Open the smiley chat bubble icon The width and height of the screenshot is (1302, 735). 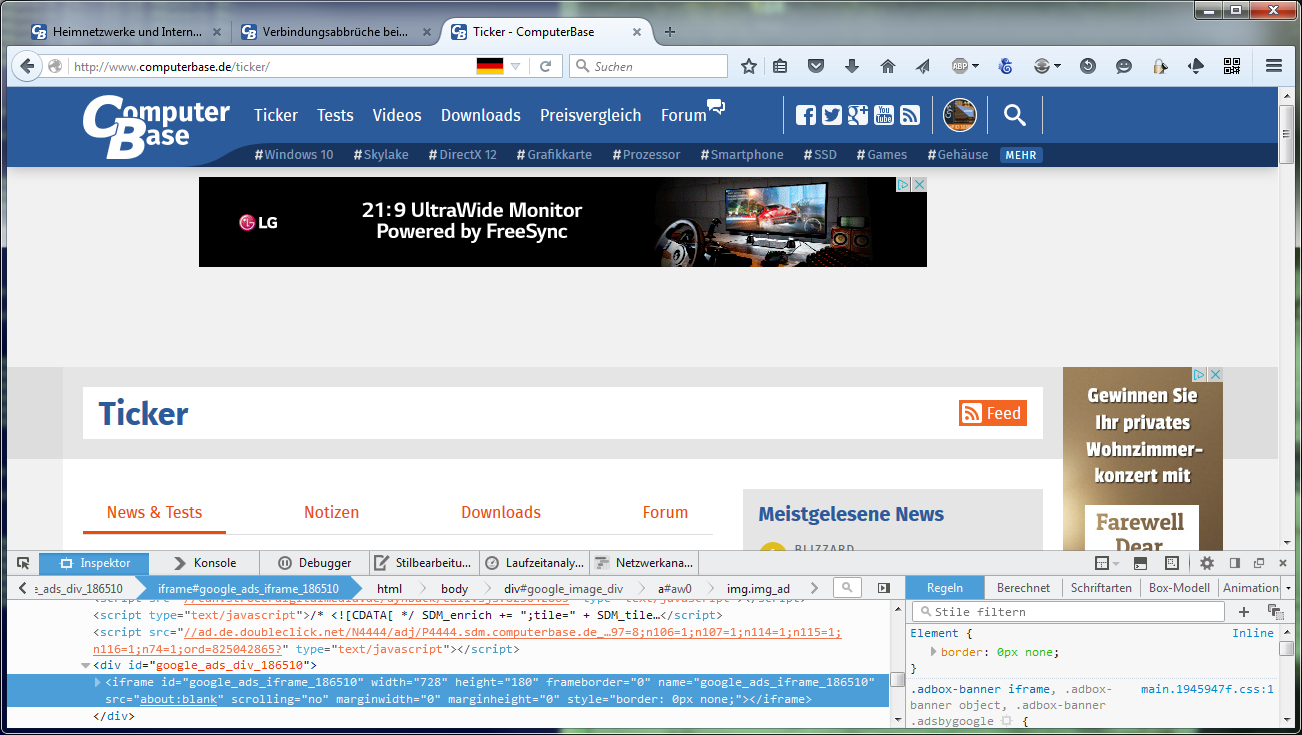(1124, 66)
